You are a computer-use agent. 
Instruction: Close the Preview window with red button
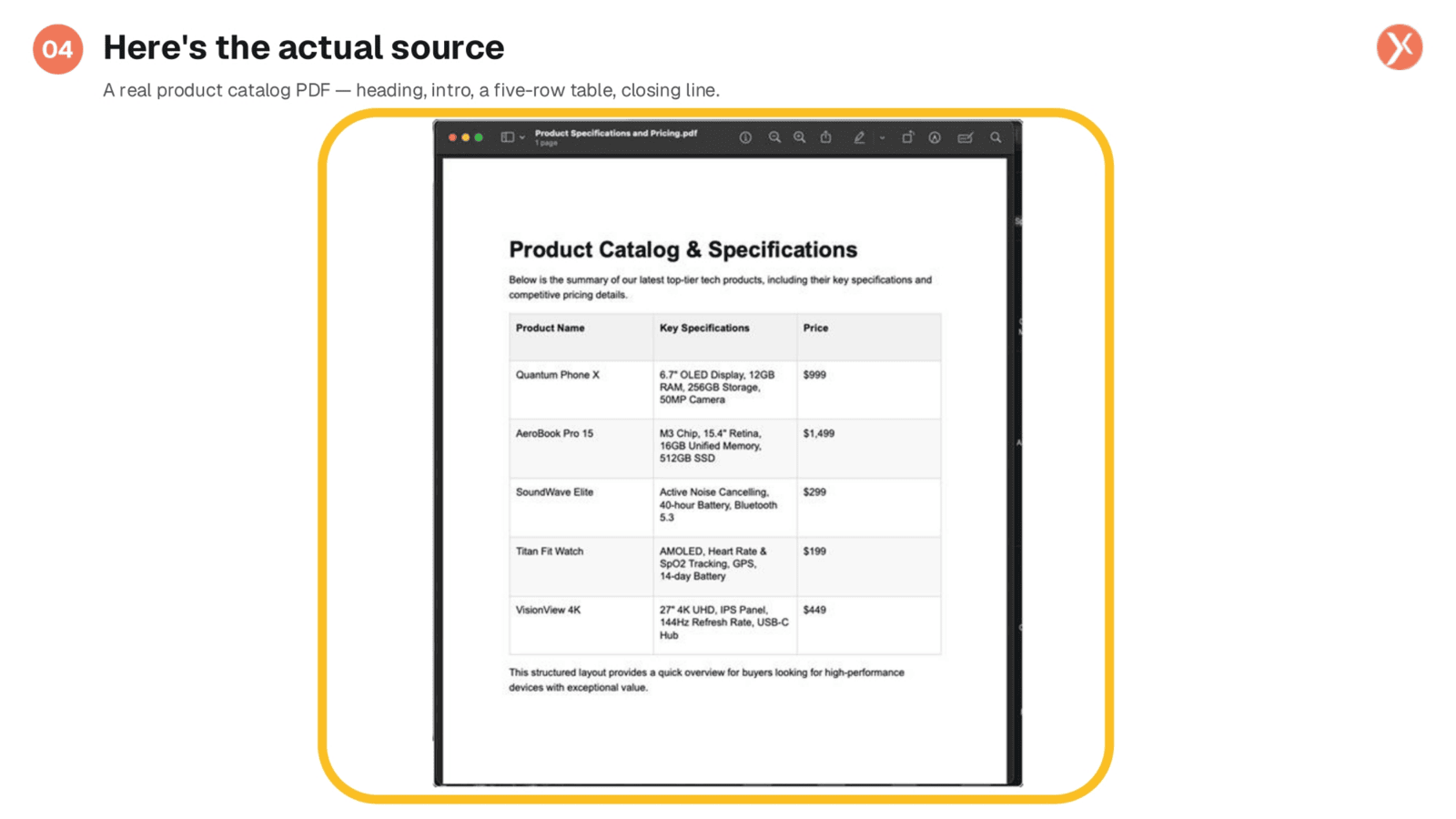[x=452, y=137]
